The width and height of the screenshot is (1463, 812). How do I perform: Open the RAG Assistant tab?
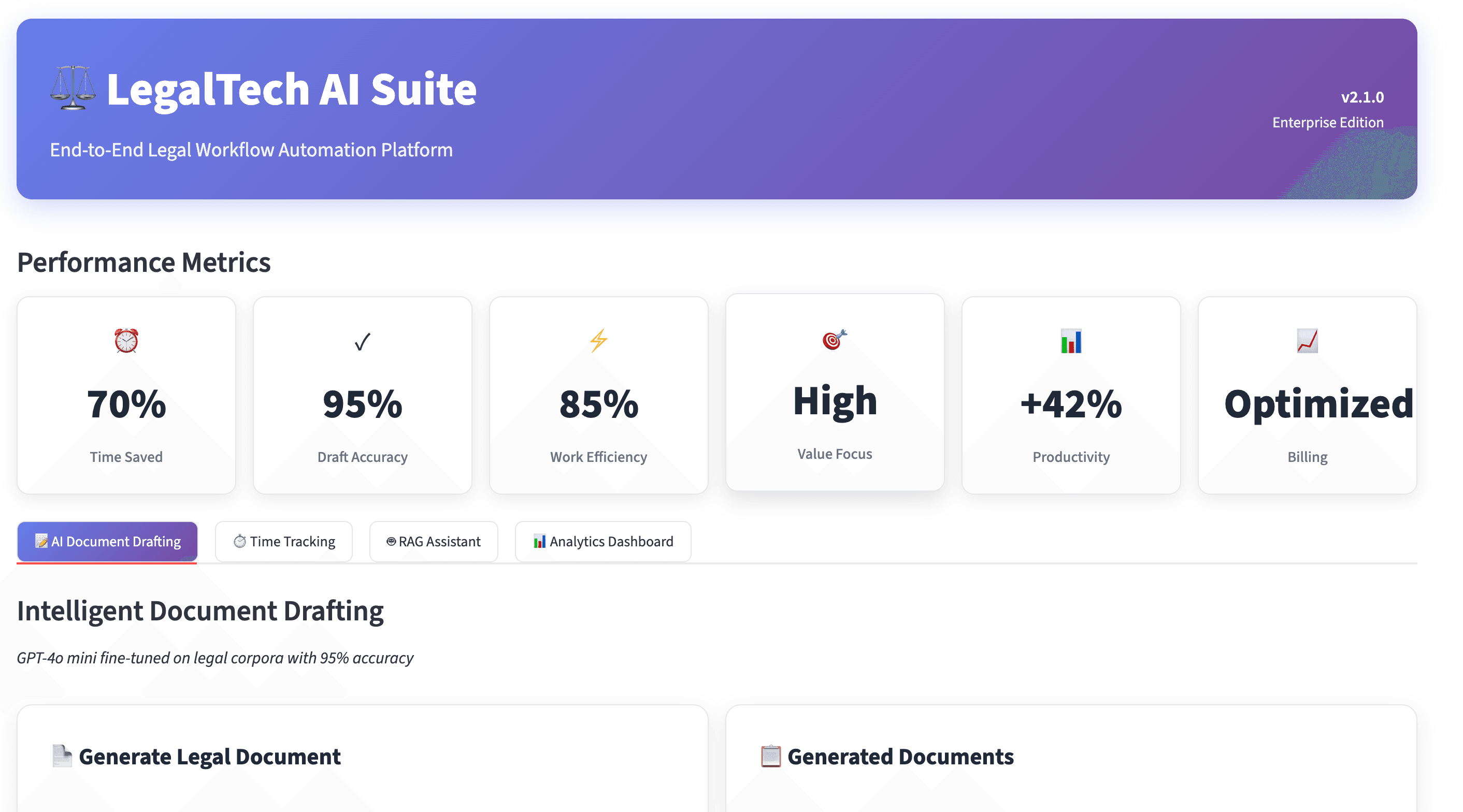tap(433, 541)
